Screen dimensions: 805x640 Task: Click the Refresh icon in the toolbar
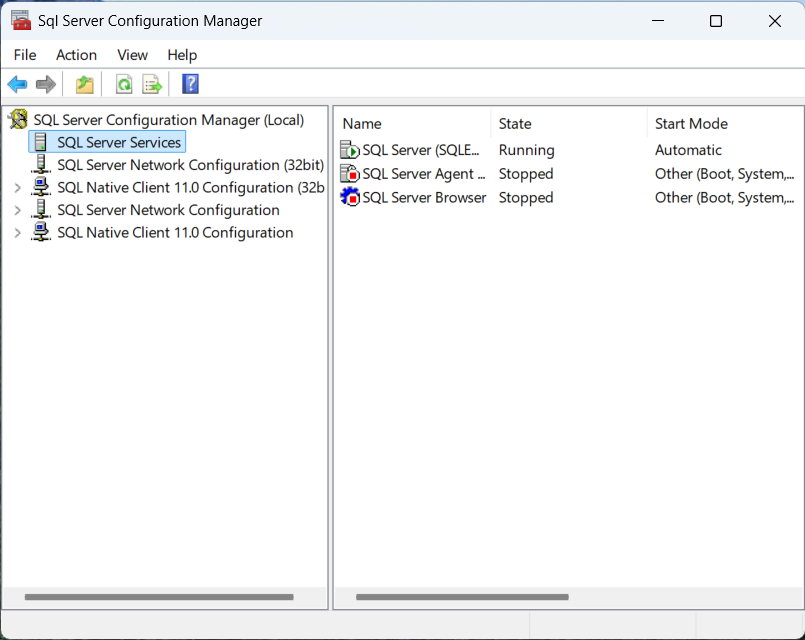[122, 84]
